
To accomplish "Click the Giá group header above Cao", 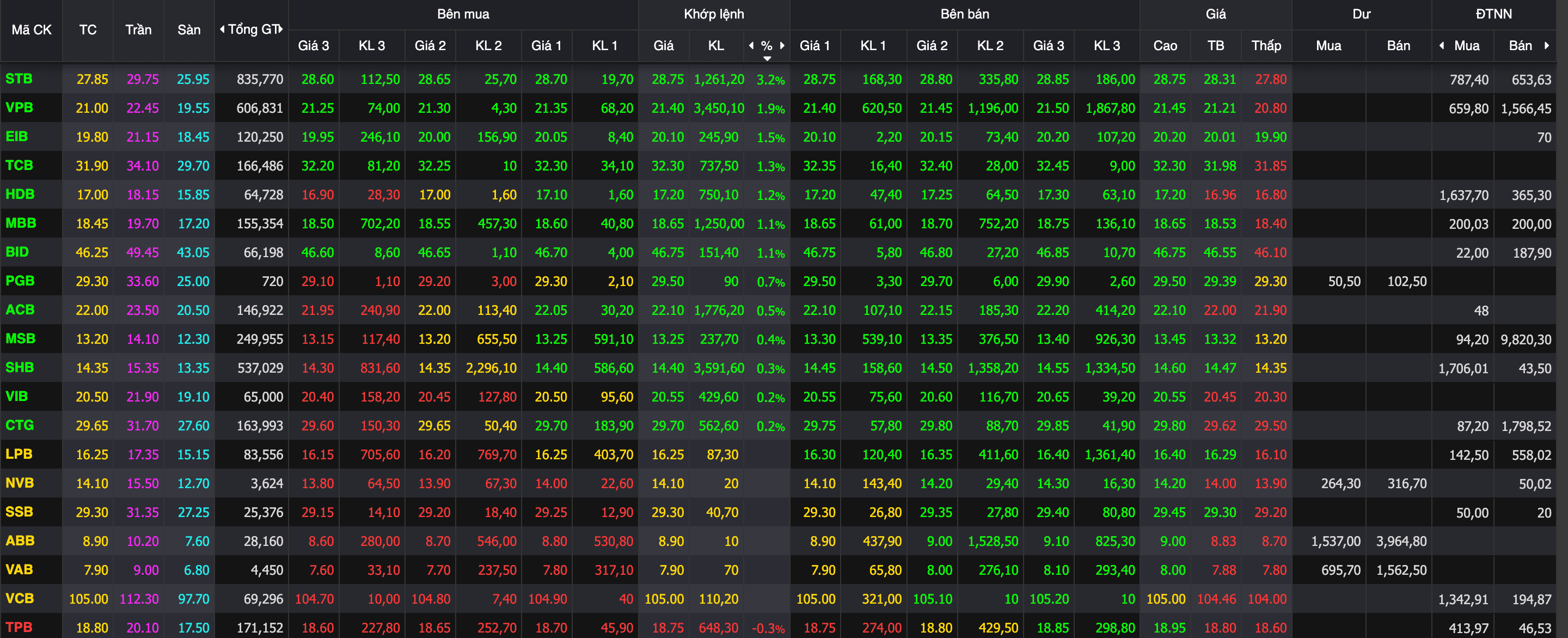I will coord(1216,14).
